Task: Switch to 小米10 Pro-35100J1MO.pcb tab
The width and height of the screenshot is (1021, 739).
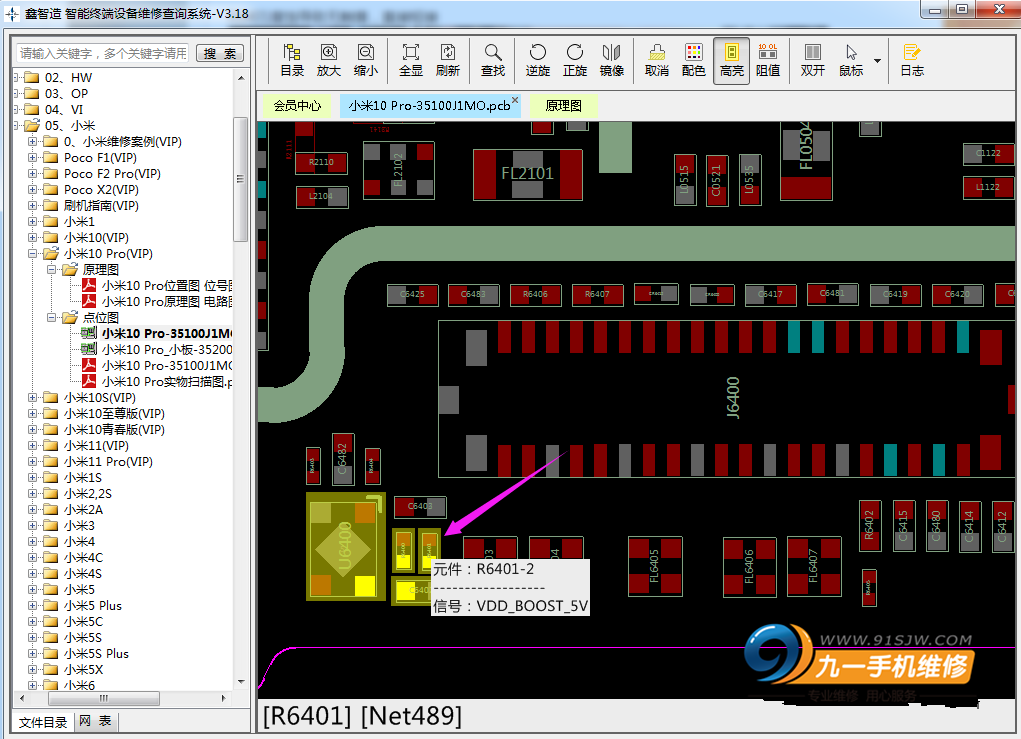Action: (x=429, y=105)
